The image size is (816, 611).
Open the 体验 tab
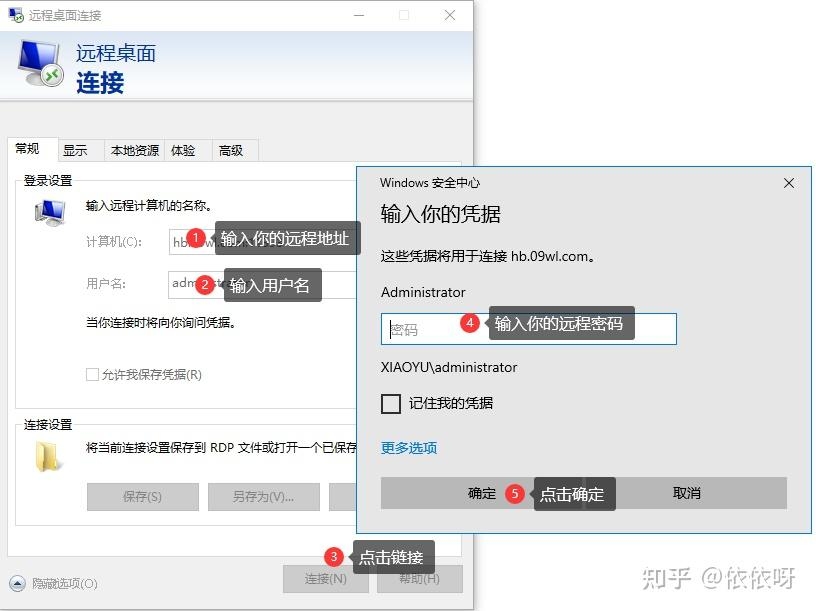point(183,150)
